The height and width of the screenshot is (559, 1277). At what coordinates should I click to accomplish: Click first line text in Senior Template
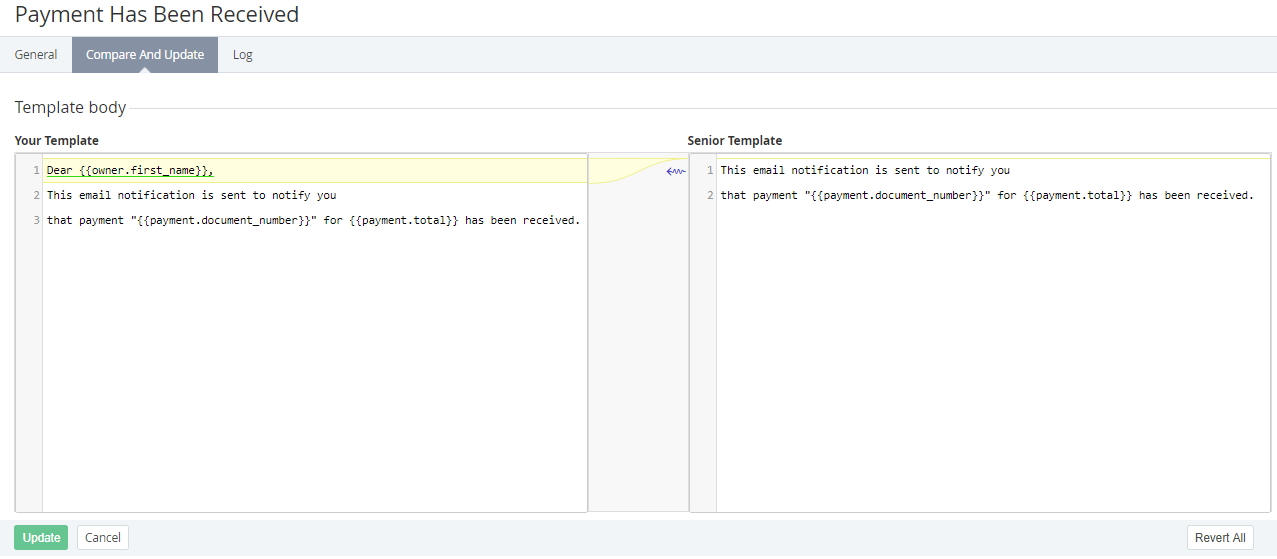864,171
